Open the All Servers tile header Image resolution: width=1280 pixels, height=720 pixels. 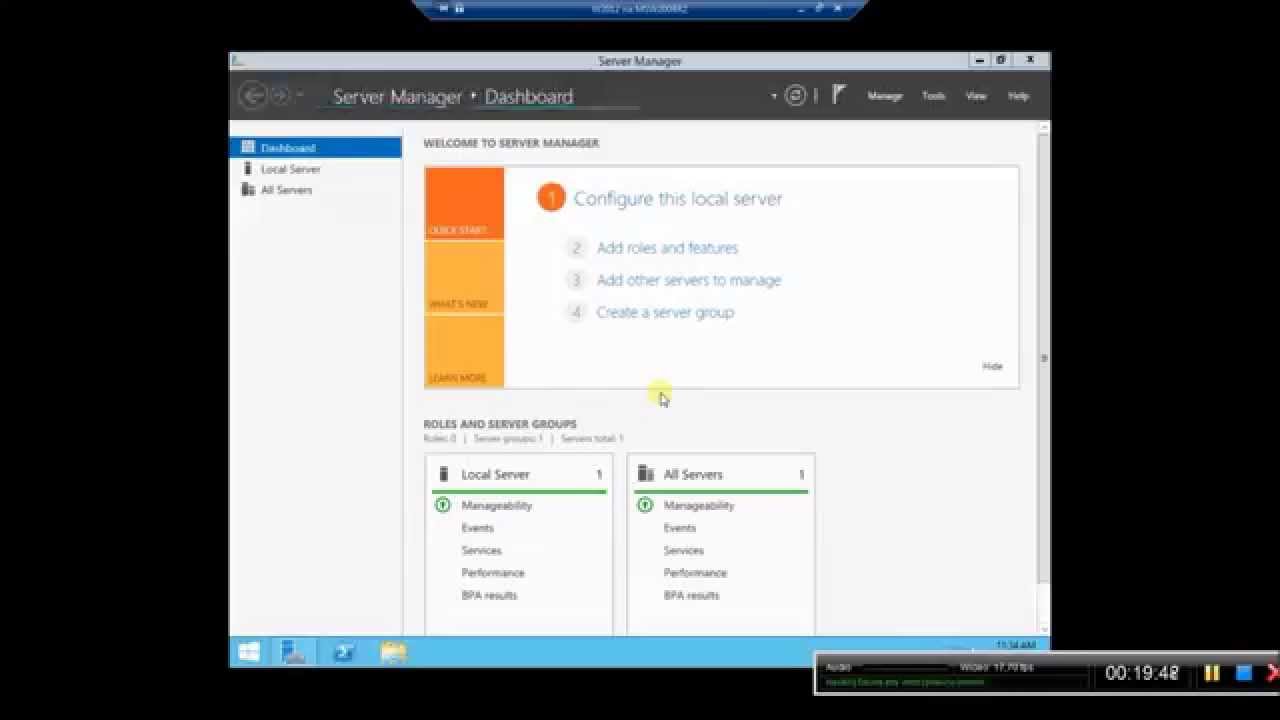click(x=721, y=474)
